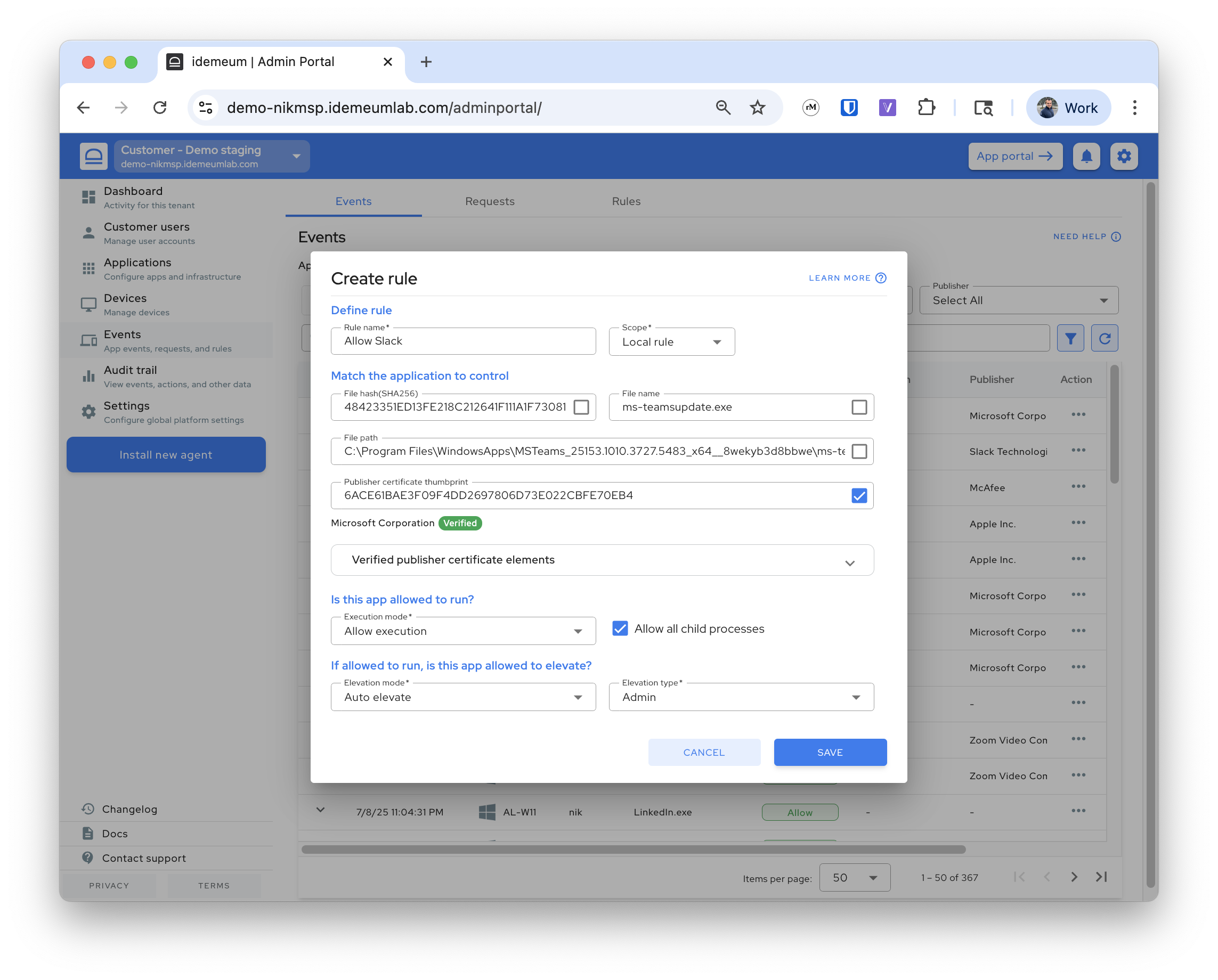Open the Work profile button
This screenshot has height=980, width=1218.
[1068, 107]
